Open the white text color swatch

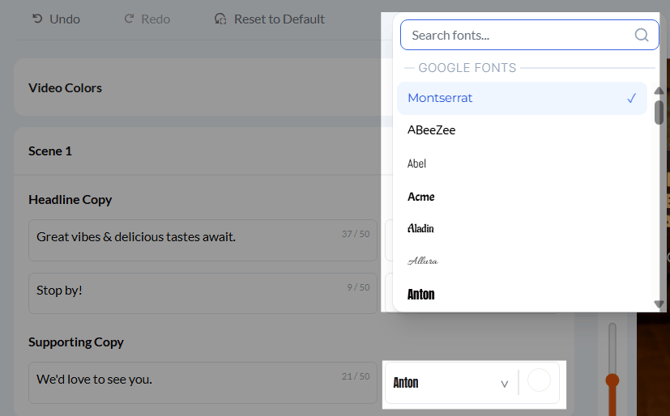(x=539, y=381)
